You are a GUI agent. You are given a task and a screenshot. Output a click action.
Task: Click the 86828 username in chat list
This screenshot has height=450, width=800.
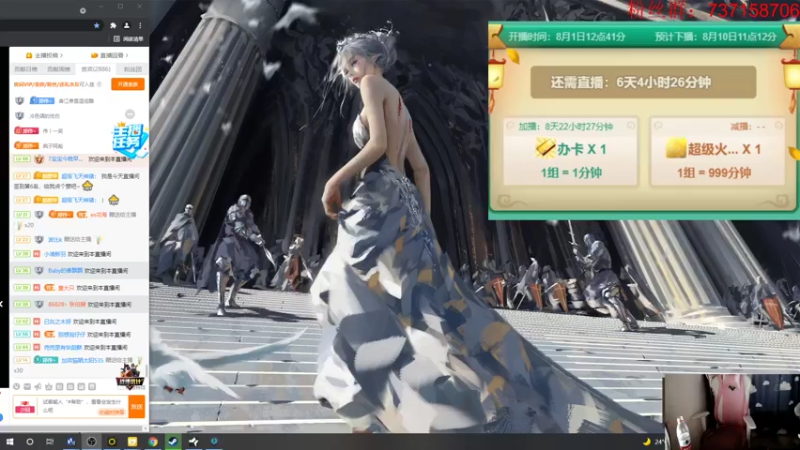coord(67,304)
